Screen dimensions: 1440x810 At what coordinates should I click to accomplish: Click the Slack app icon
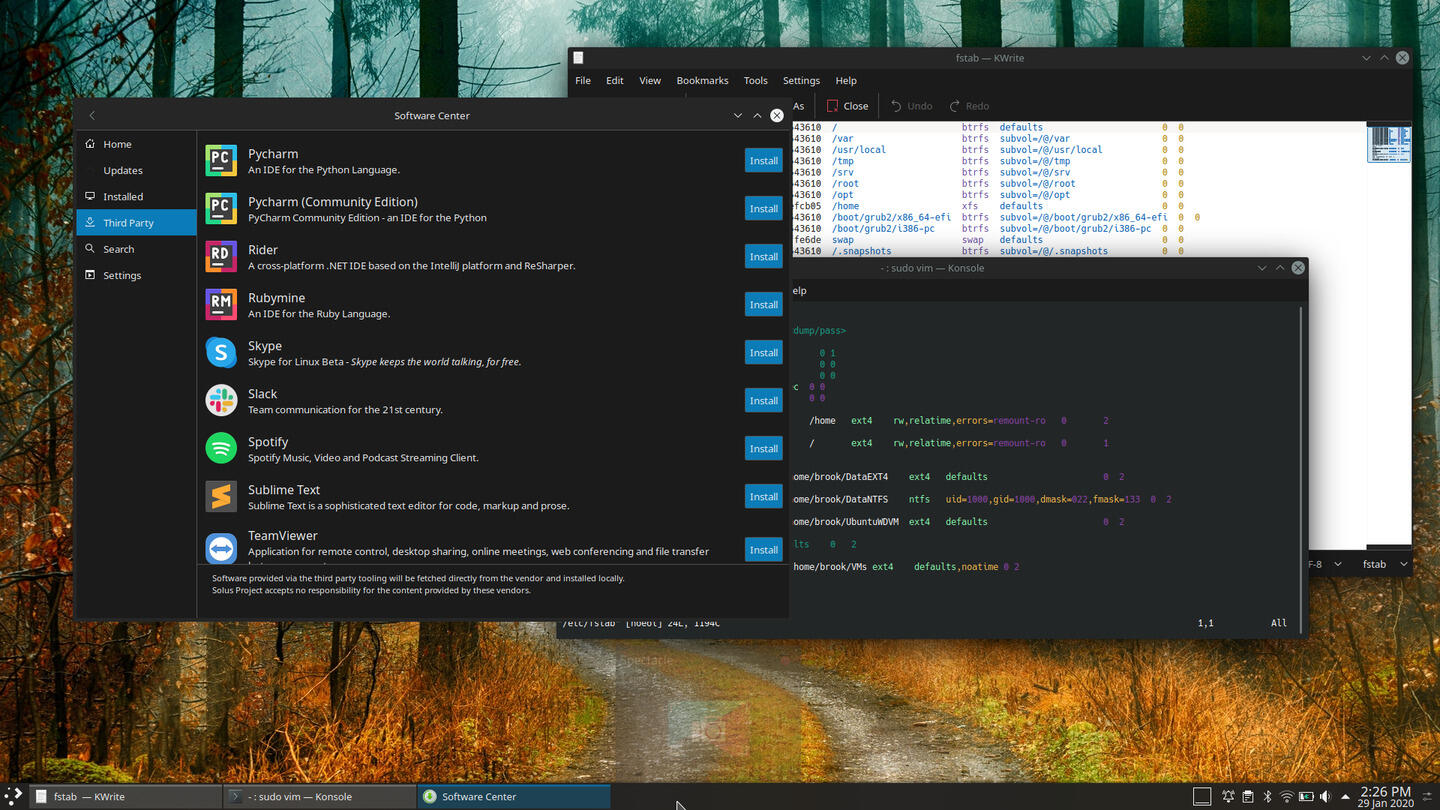point(221,401)
